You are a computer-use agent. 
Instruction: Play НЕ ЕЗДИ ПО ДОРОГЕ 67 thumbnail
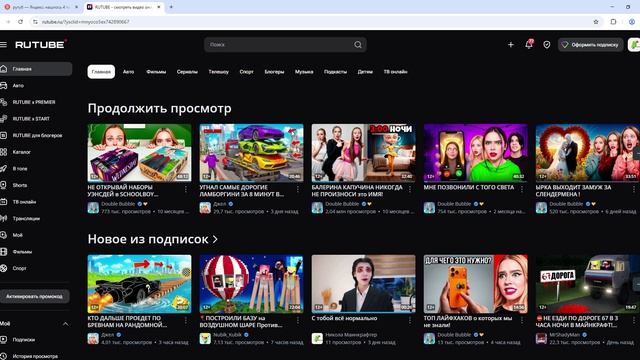(587, 284)
